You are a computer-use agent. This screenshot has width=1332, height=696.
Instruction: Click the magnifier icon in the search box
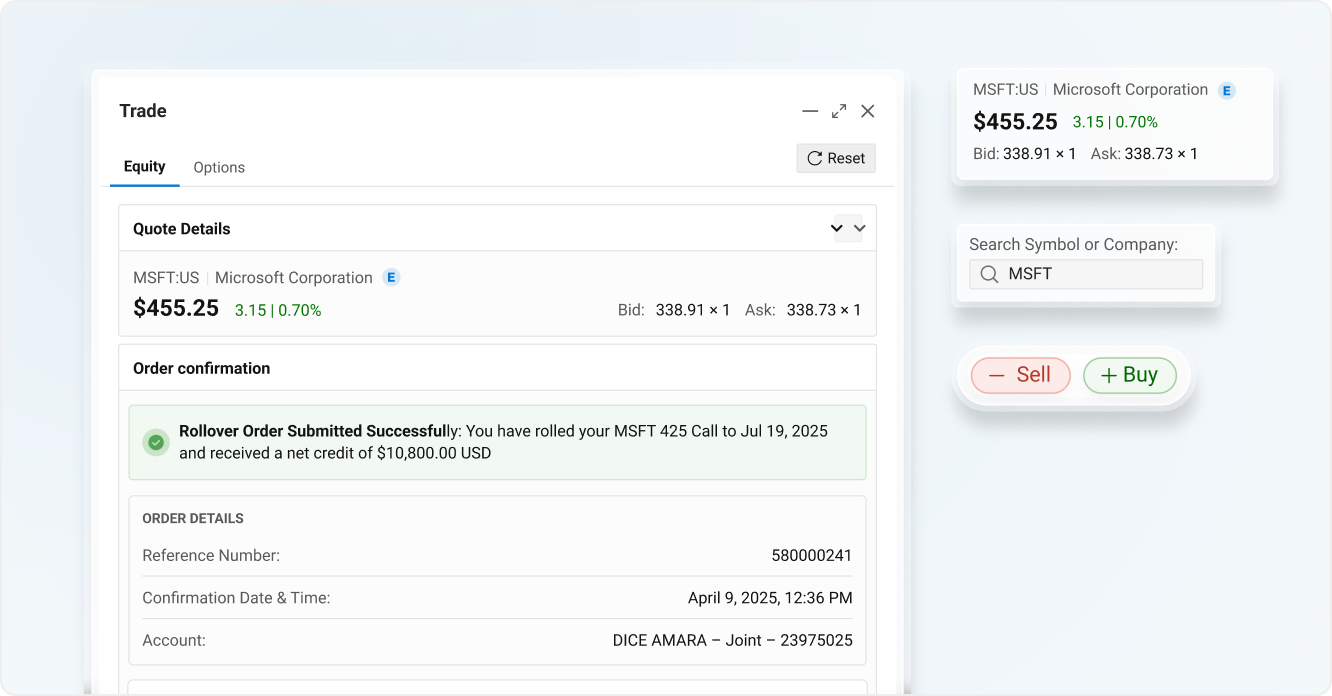[989, 274]
